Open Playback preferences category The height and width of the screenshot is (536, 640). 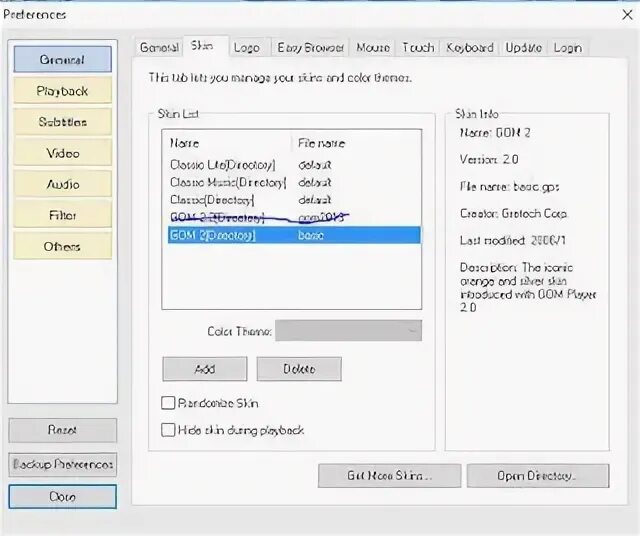62,91
